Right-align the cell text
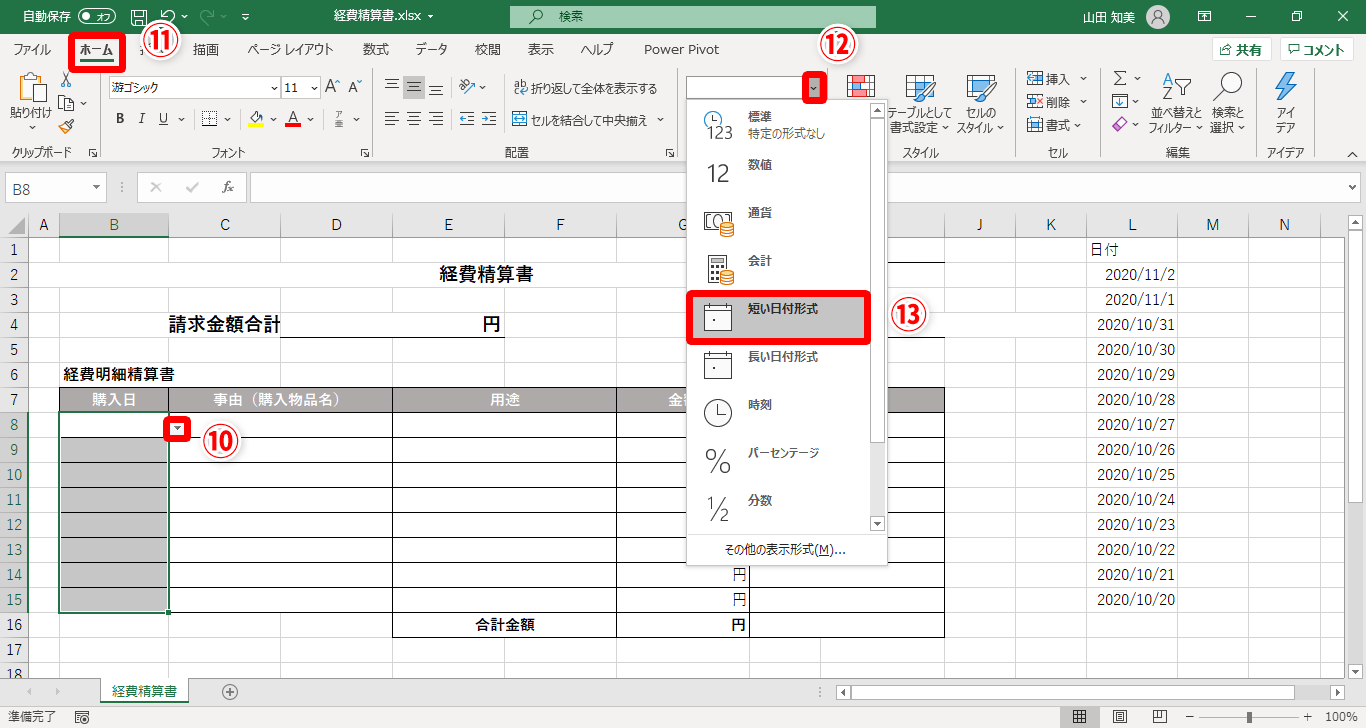The image size is (1366, 728). tap(436, 119)
